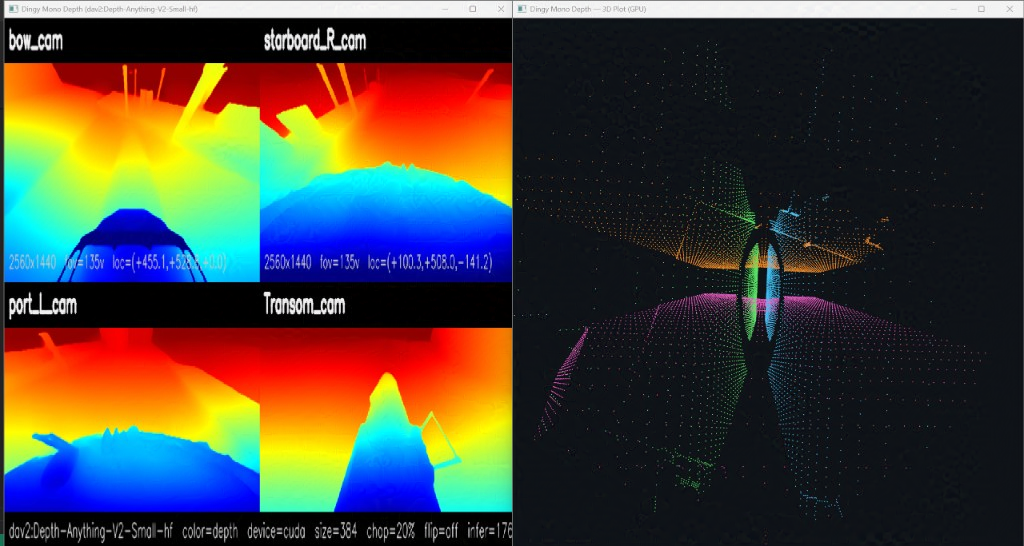
Task: Click the device=cuda status entry
Action: click(278, 532)
